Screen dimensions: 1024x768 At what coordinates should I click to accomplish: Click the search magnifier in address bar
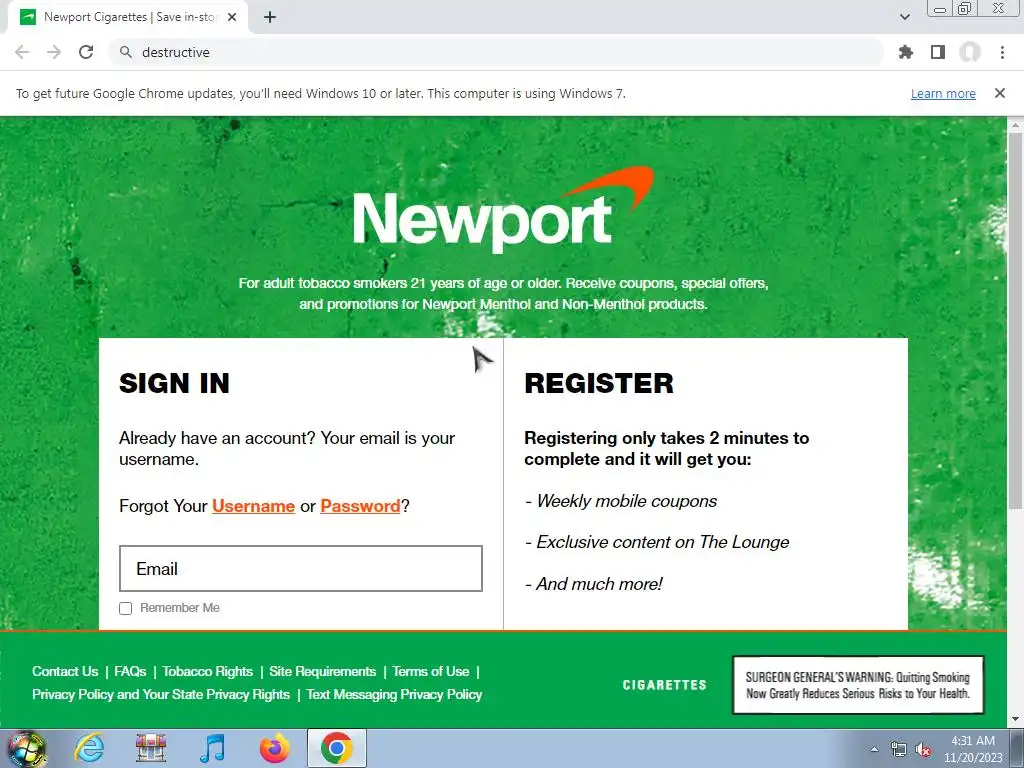coord(125,52)
